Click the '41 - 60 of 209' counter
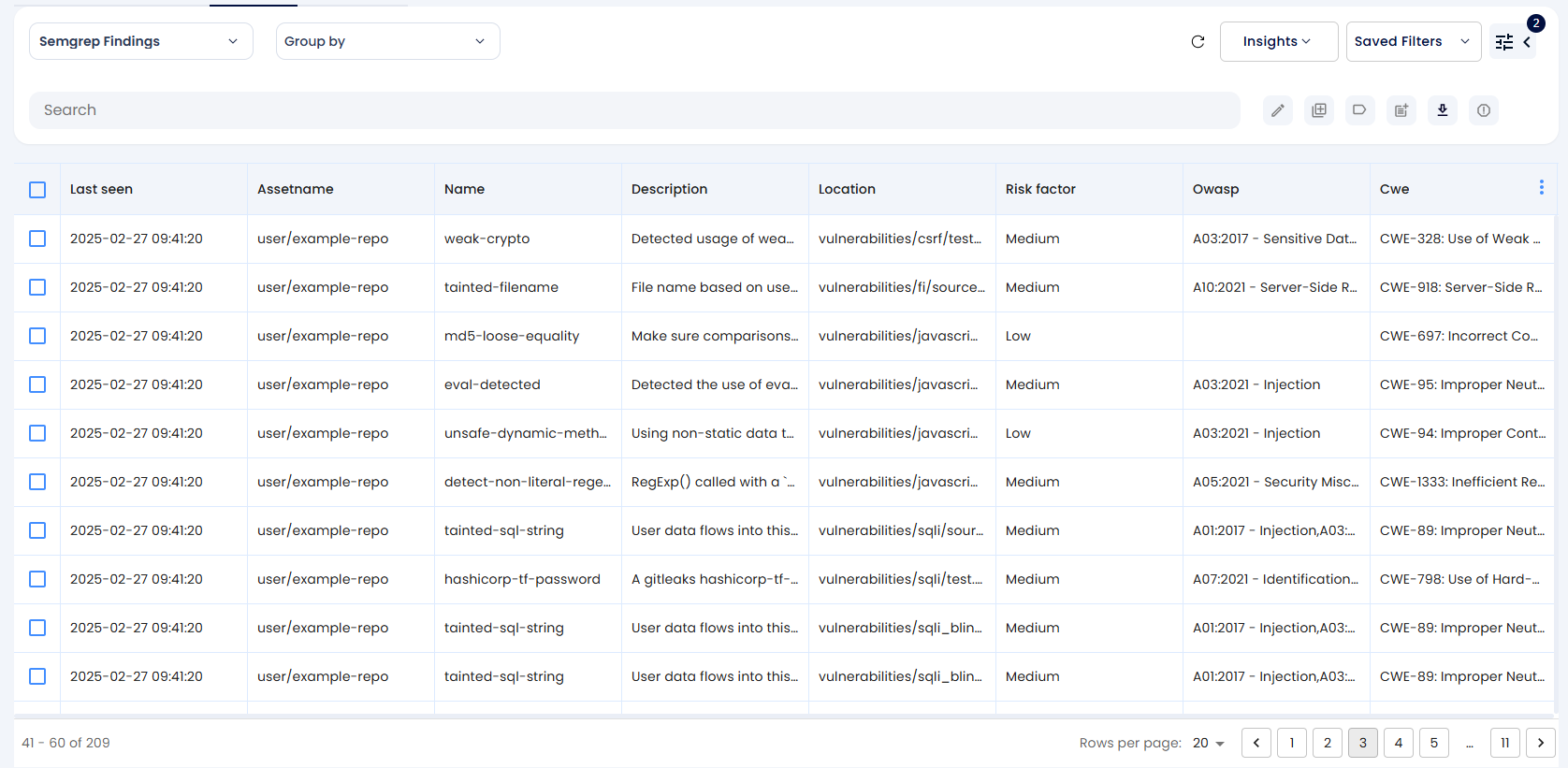This screenshot has width=1568, height=768. click(x=65, y=743)
